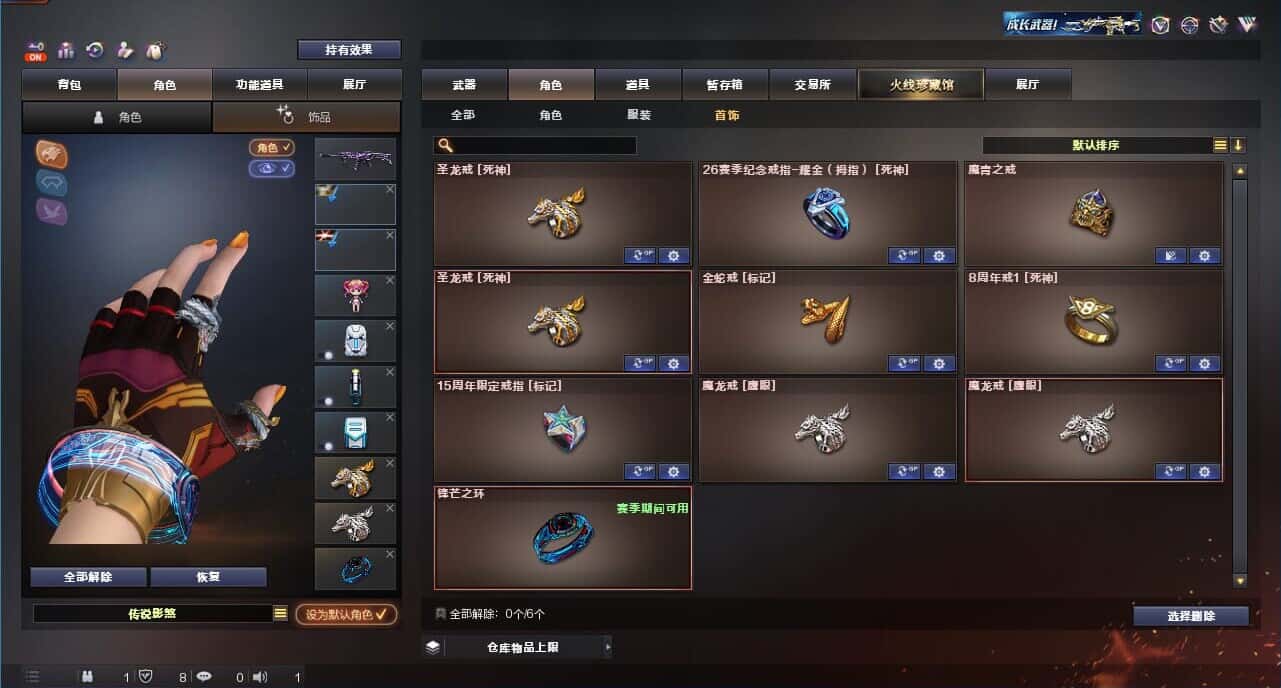Viewport: 1281px width, 688px height.
Task: Open gear settings for 魔音之戒 ring
Action: 1204,256
